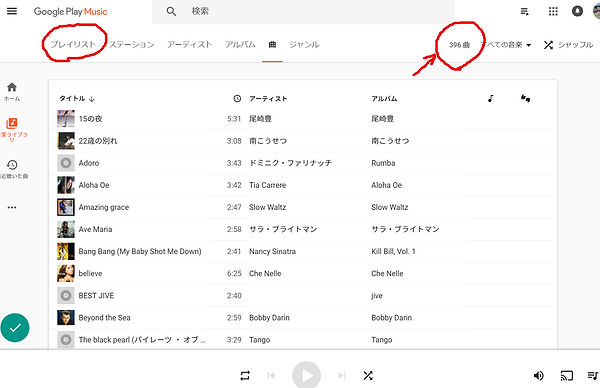Click the Ave Maria album thumbnail

pyautogui.click(x=66, y=229)
